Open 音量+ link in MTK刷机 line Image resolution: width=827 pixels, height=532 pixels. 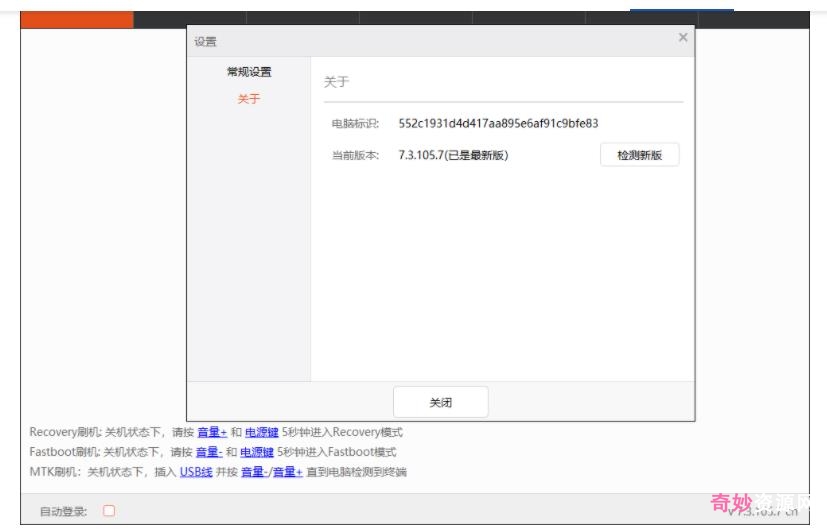point(286,472)
